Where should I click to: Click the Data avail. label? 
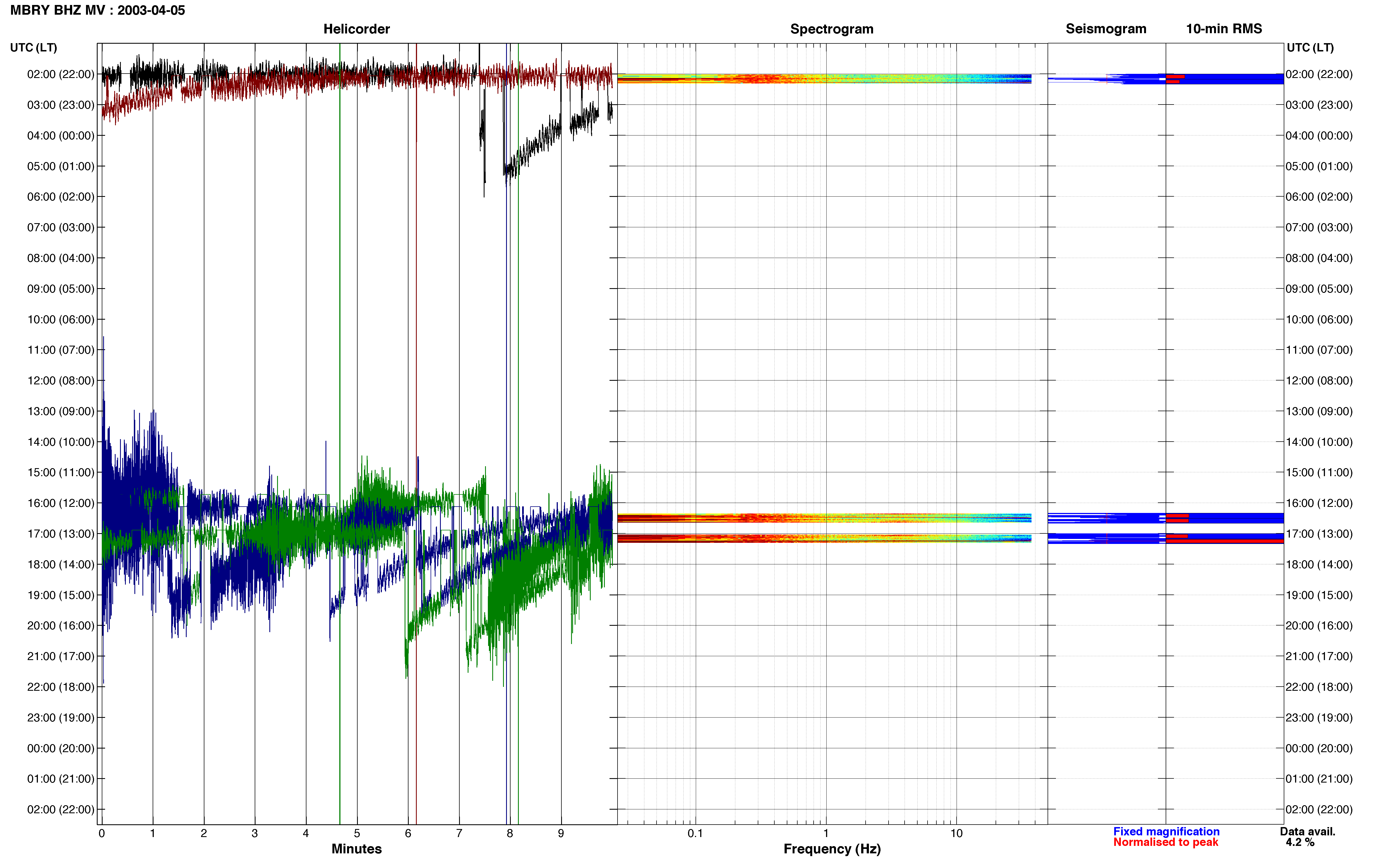(1307, 831)
